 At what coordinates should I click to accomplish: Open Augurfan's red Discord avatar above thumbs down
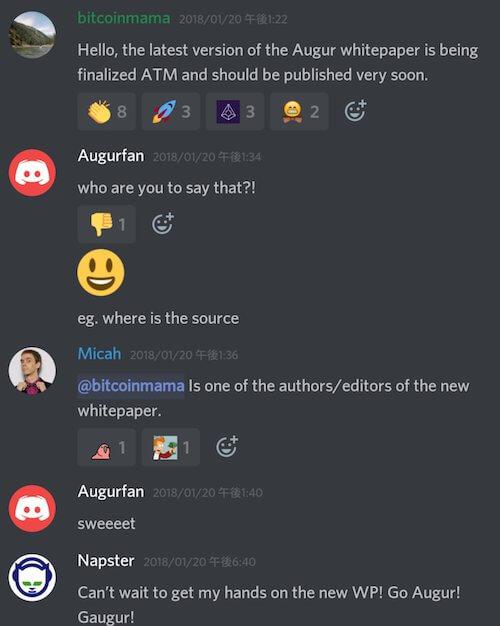click(32, 172)
